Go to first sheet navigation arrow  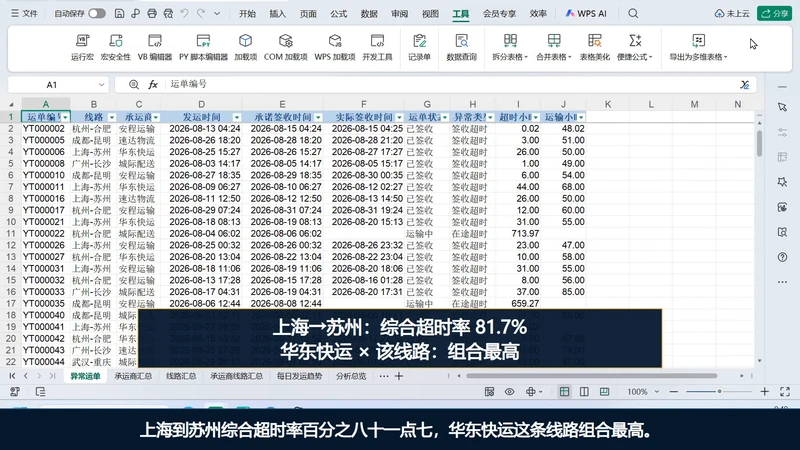coord(12,376)
